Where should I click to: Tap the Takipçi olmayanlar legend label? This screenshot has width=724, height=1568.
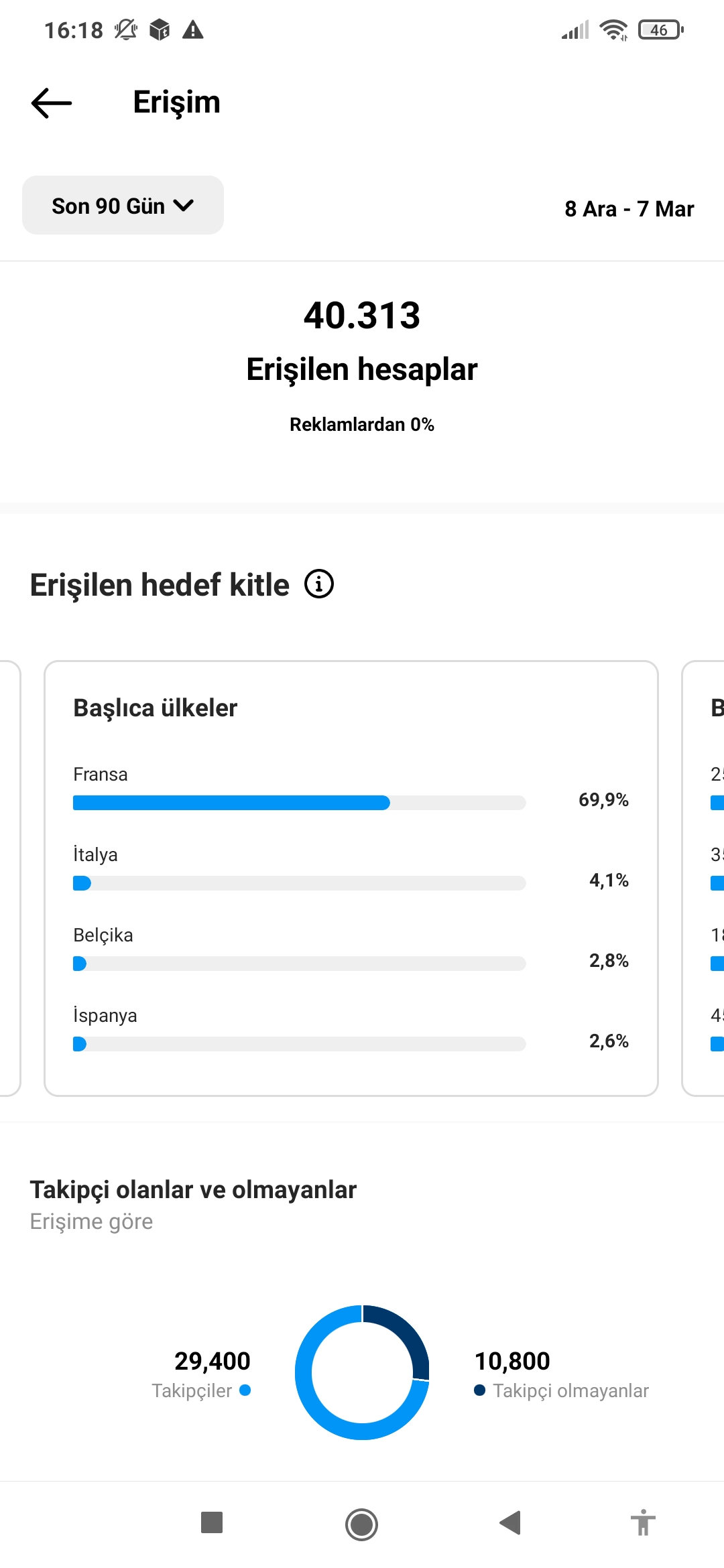pyautogui.click(x=571, y=1390)
